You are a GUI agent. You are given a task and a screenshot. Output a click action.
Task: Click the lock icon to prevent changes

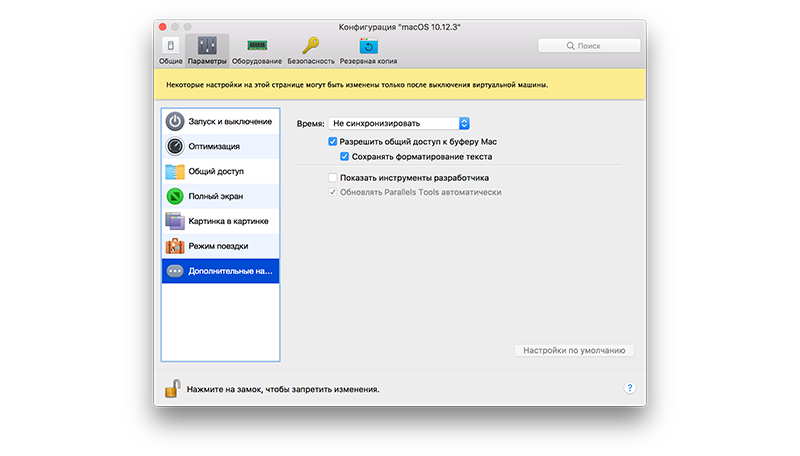click(172, 387)
